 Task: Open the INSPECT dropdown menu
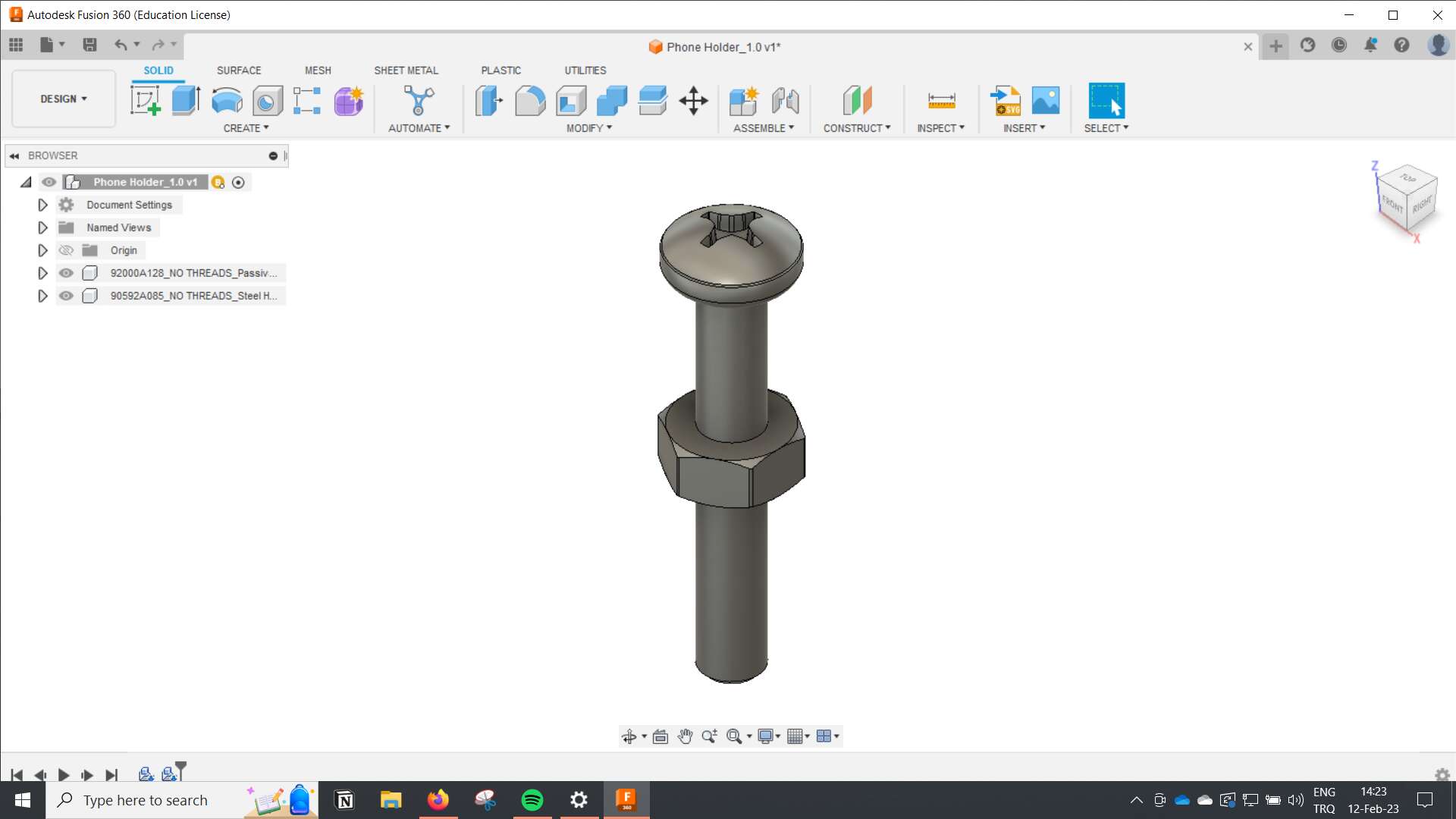(x=940, y=128)
